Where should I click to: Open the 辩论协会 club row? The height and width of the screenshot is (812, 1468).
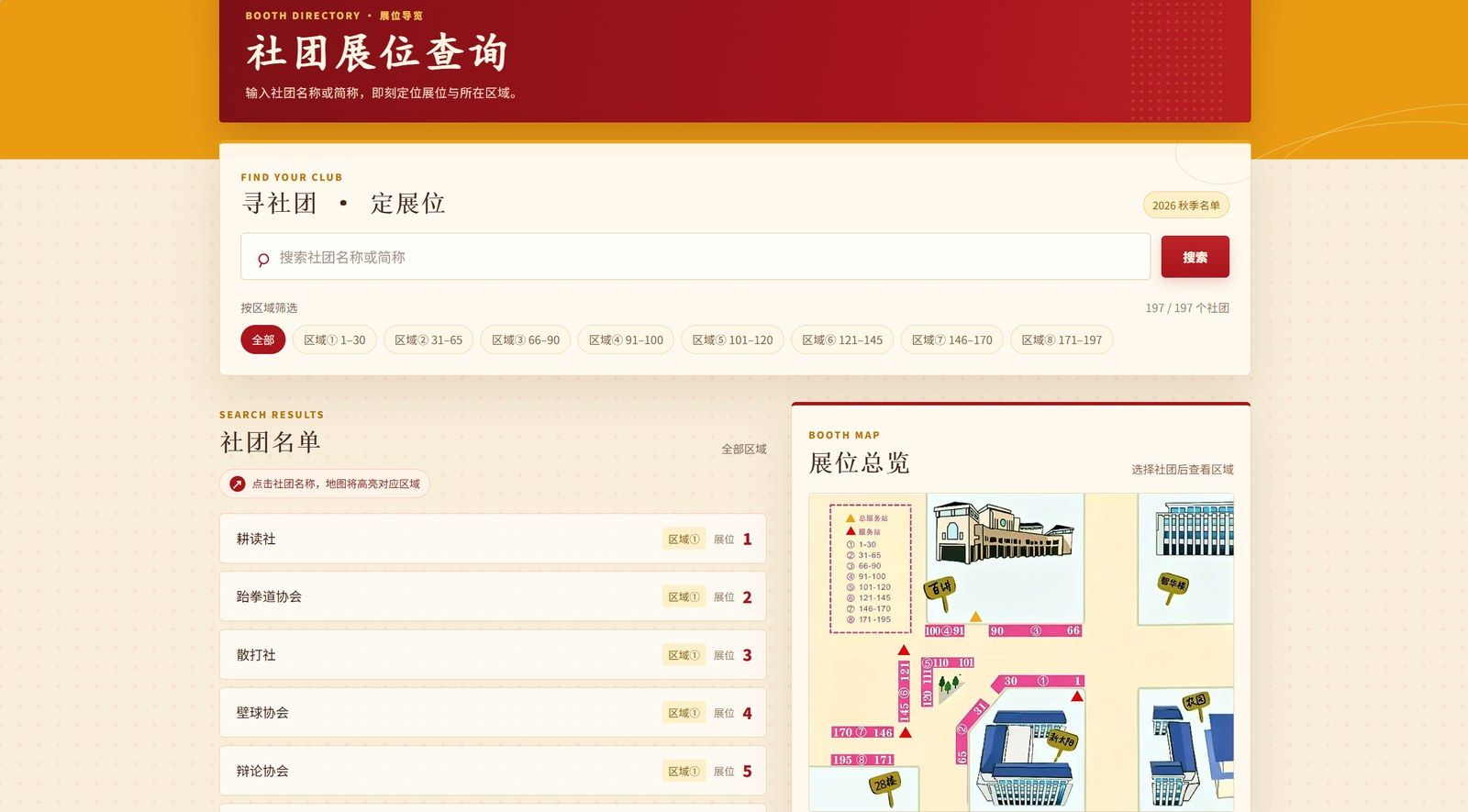click(493, 771)
